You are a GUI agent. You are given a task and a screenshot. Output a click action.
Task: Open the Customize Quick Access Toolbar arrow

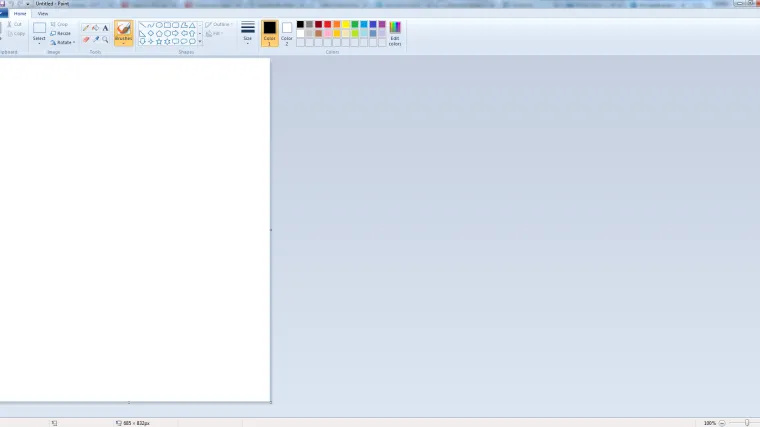28,4
